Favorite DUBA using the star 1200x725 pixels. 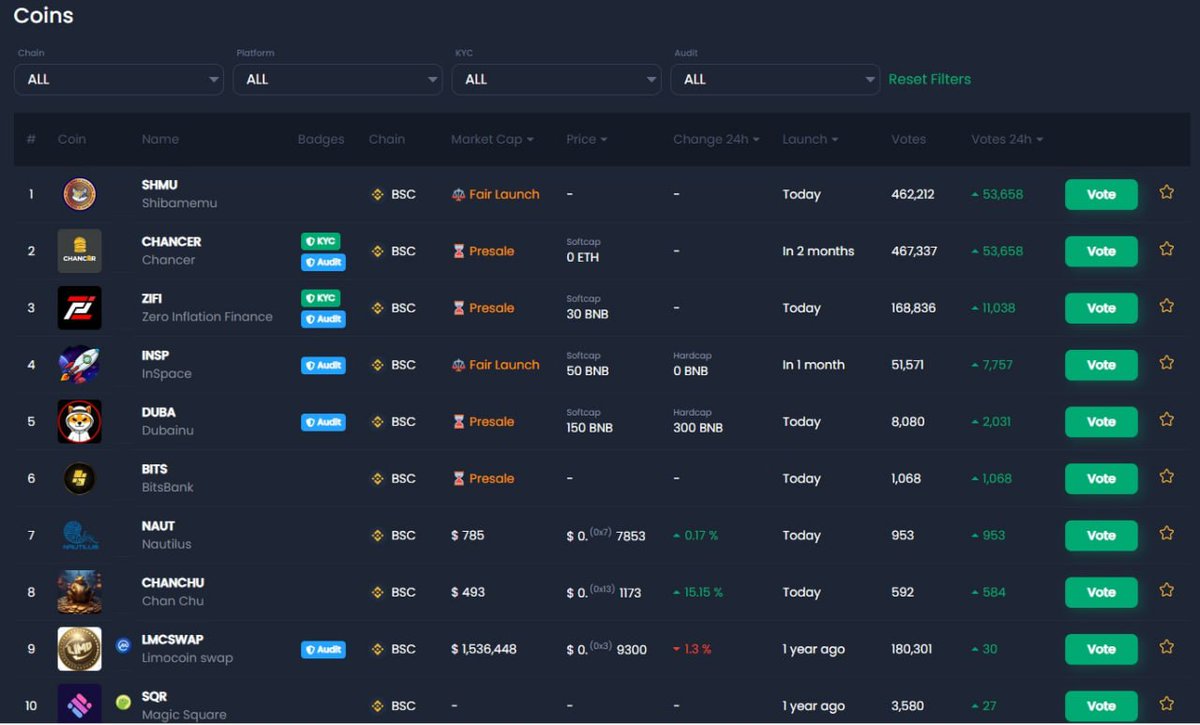1166,420
